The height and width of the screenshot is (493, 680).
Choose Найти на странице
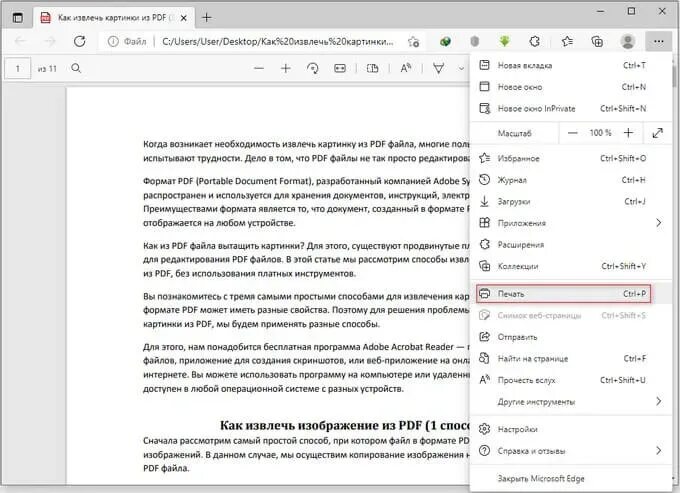point(570,359)
